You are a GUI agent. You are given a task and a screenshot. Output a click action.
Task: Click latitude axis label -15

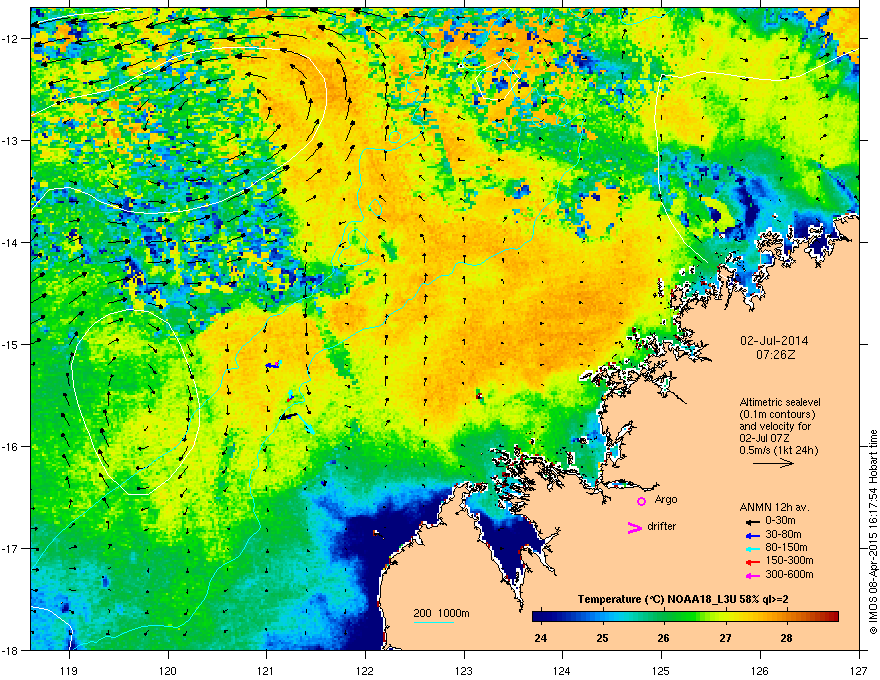pos(11,344)
